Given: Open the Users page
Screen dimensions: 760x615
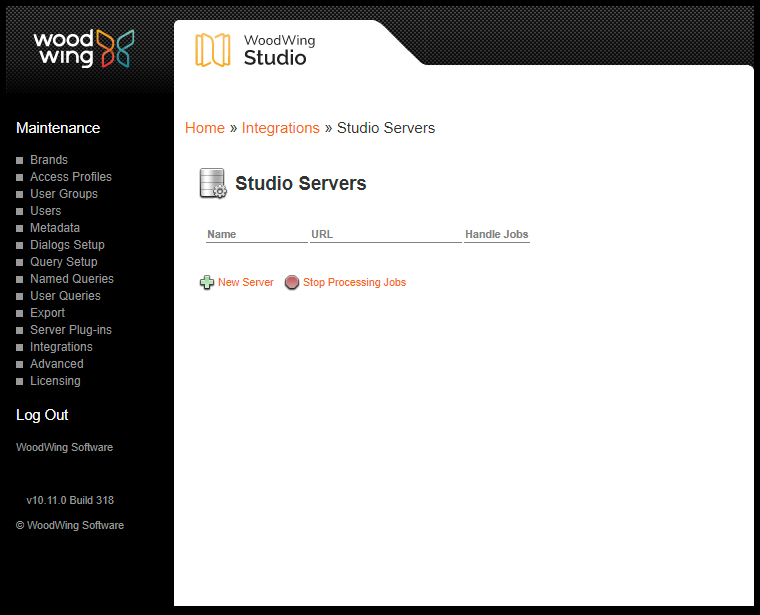Looking at the screenshot, I should [46, 211].
